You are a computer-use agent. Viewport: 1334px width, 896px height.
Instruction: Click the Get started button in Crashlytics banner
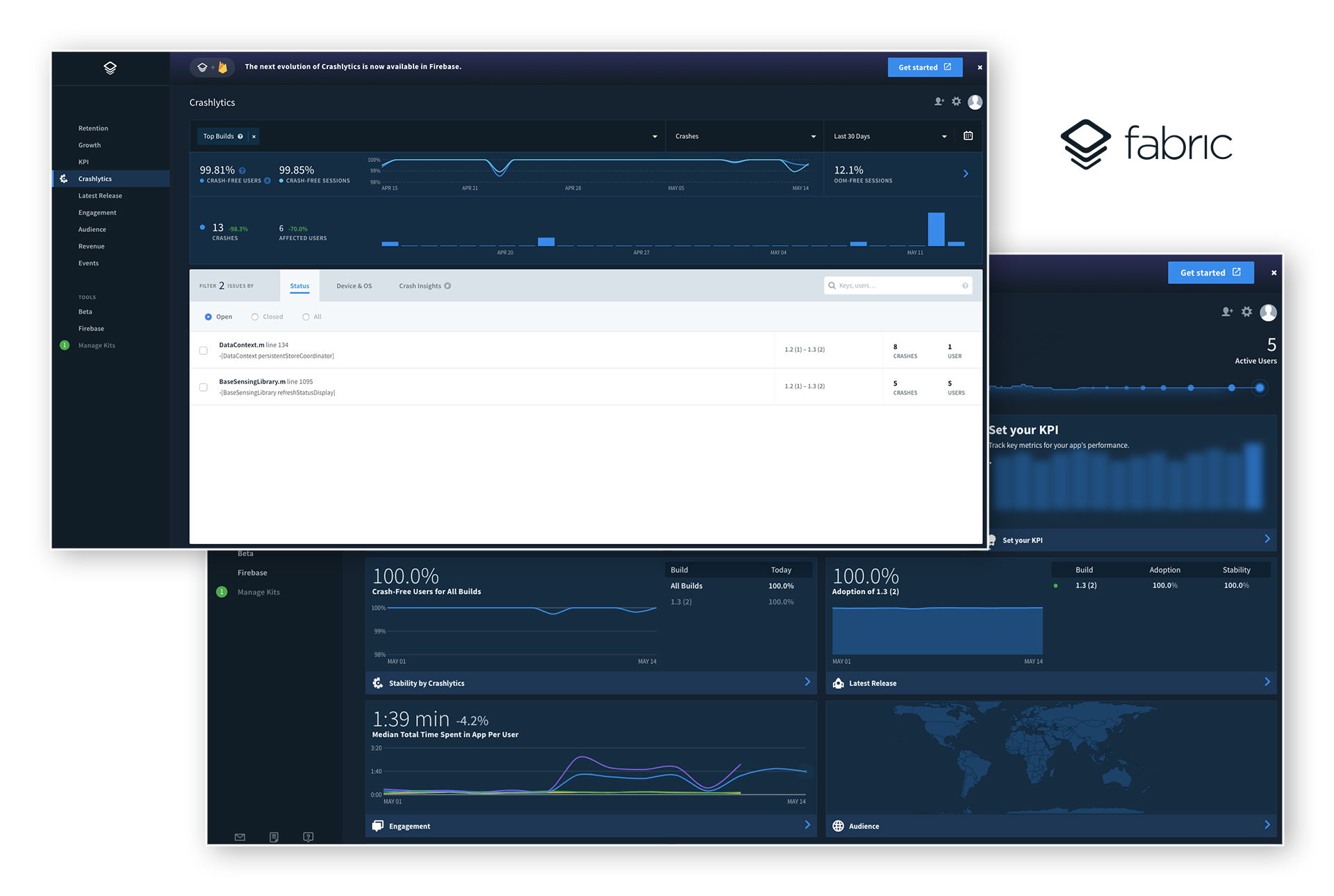(924, 67)
